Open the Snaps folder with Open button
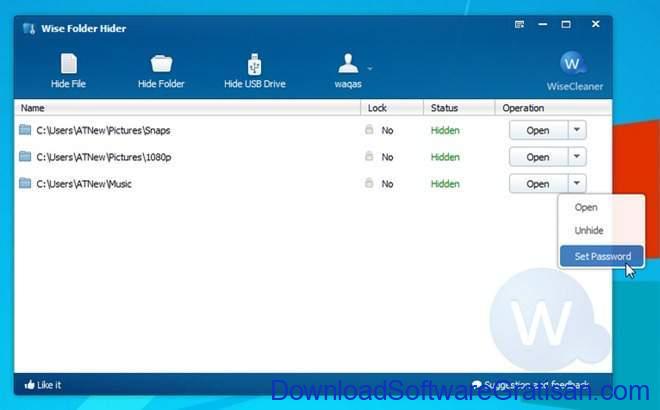The height and width of the screenshot is (410, 660). coord(538,130)
